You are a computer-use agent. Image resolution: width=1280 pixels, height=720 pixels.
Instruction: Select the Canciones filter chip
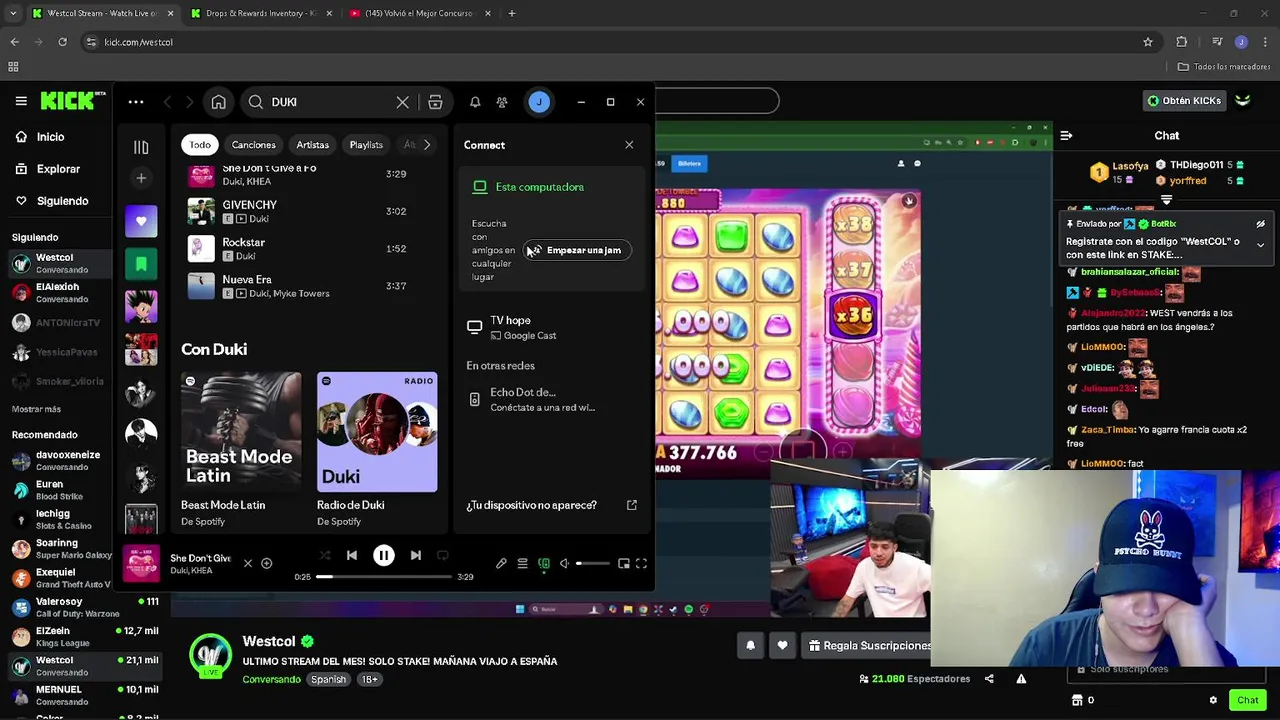253,145
